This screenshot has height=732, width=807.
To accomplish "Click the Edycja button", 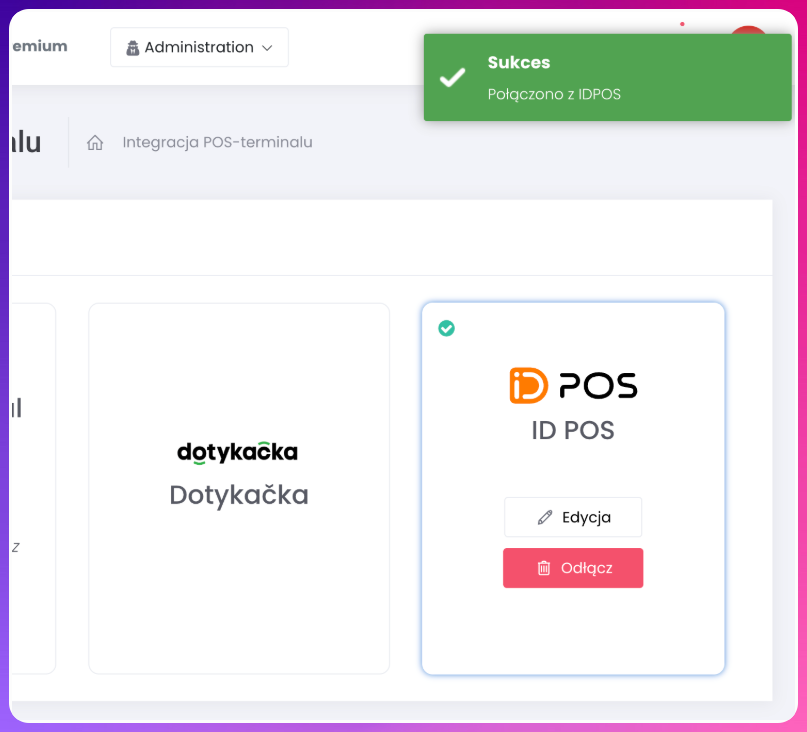I will [x=572, y=517].
